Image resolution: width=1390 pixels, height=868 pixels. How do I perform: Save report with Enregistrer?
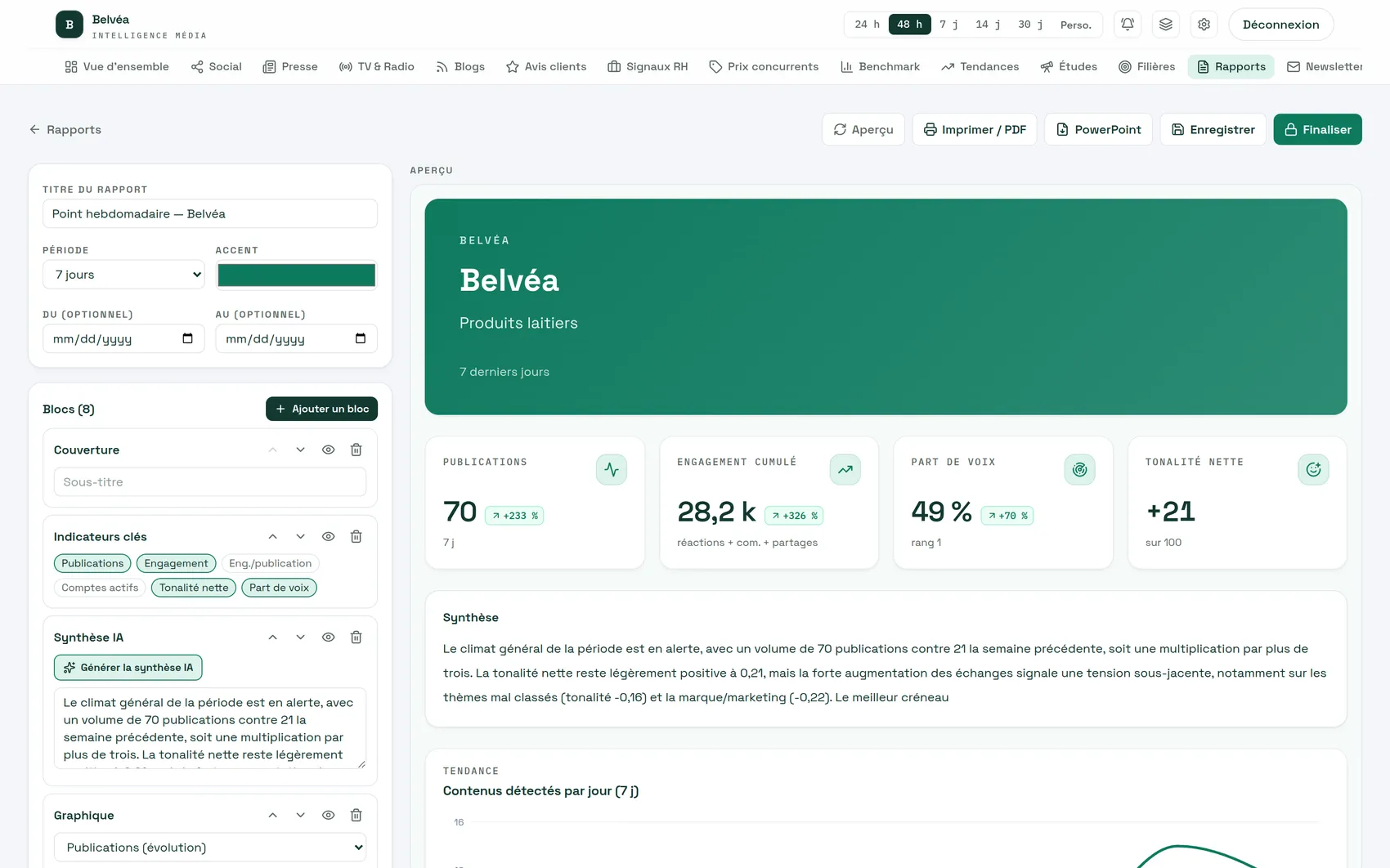coord(1213,129)
